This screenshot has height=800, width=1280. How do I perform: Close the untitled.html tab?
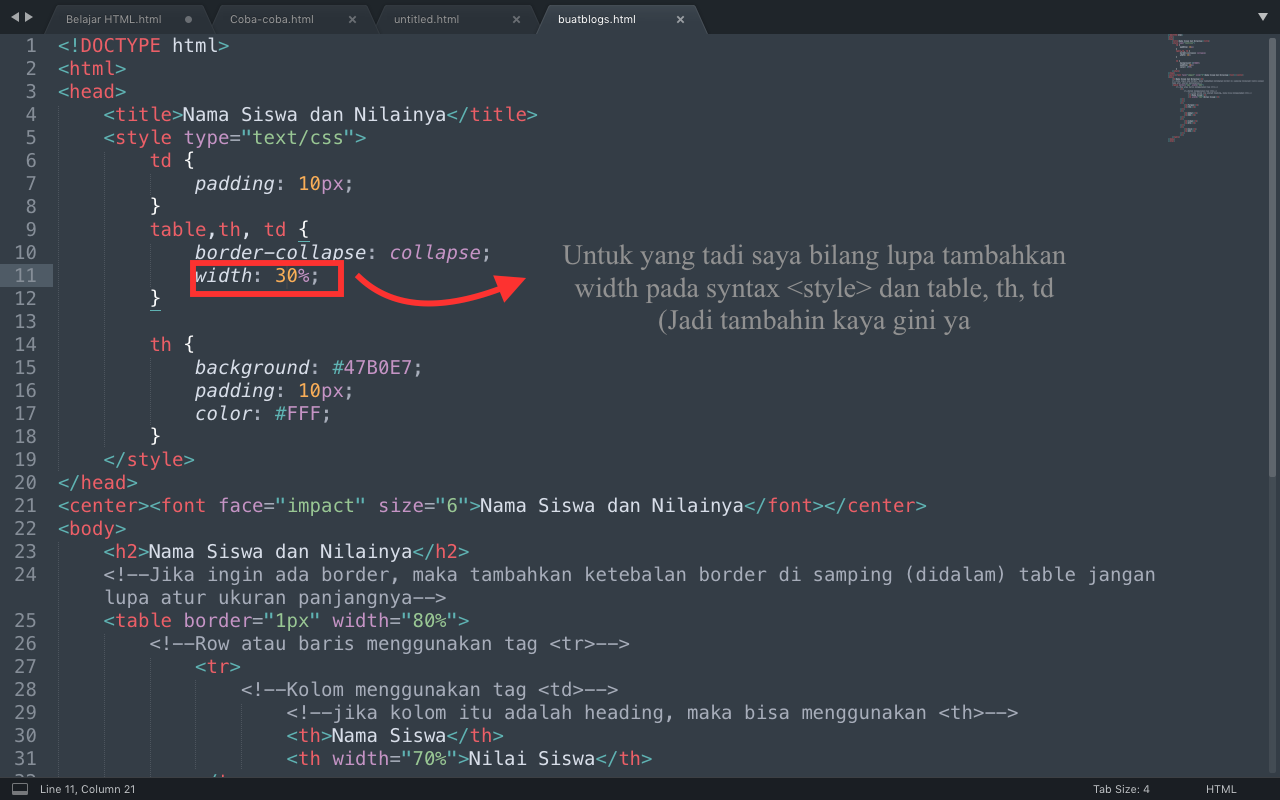pyautogui.click(x=516, y=19)
